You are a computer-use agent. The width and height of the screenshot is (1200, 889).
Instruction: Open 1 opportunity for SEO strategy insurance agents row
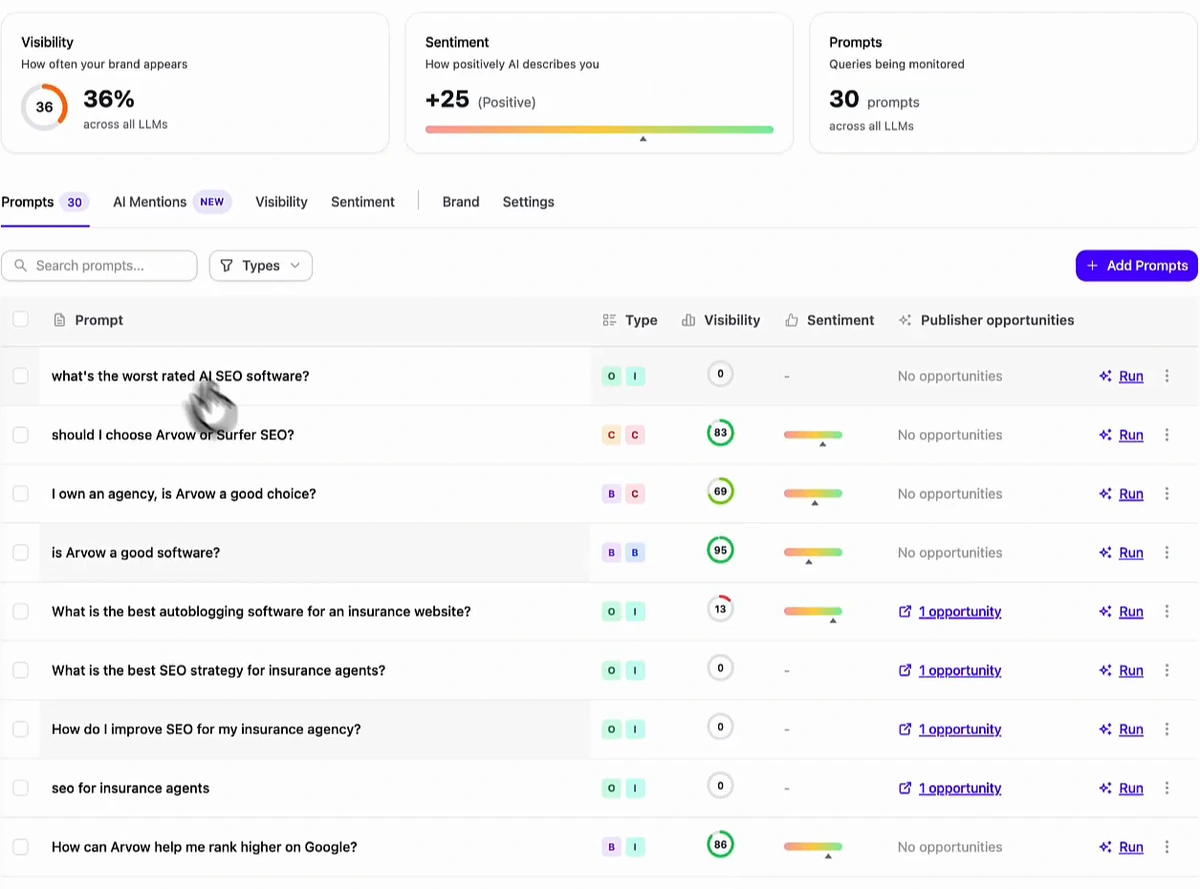tap(960, 670)
